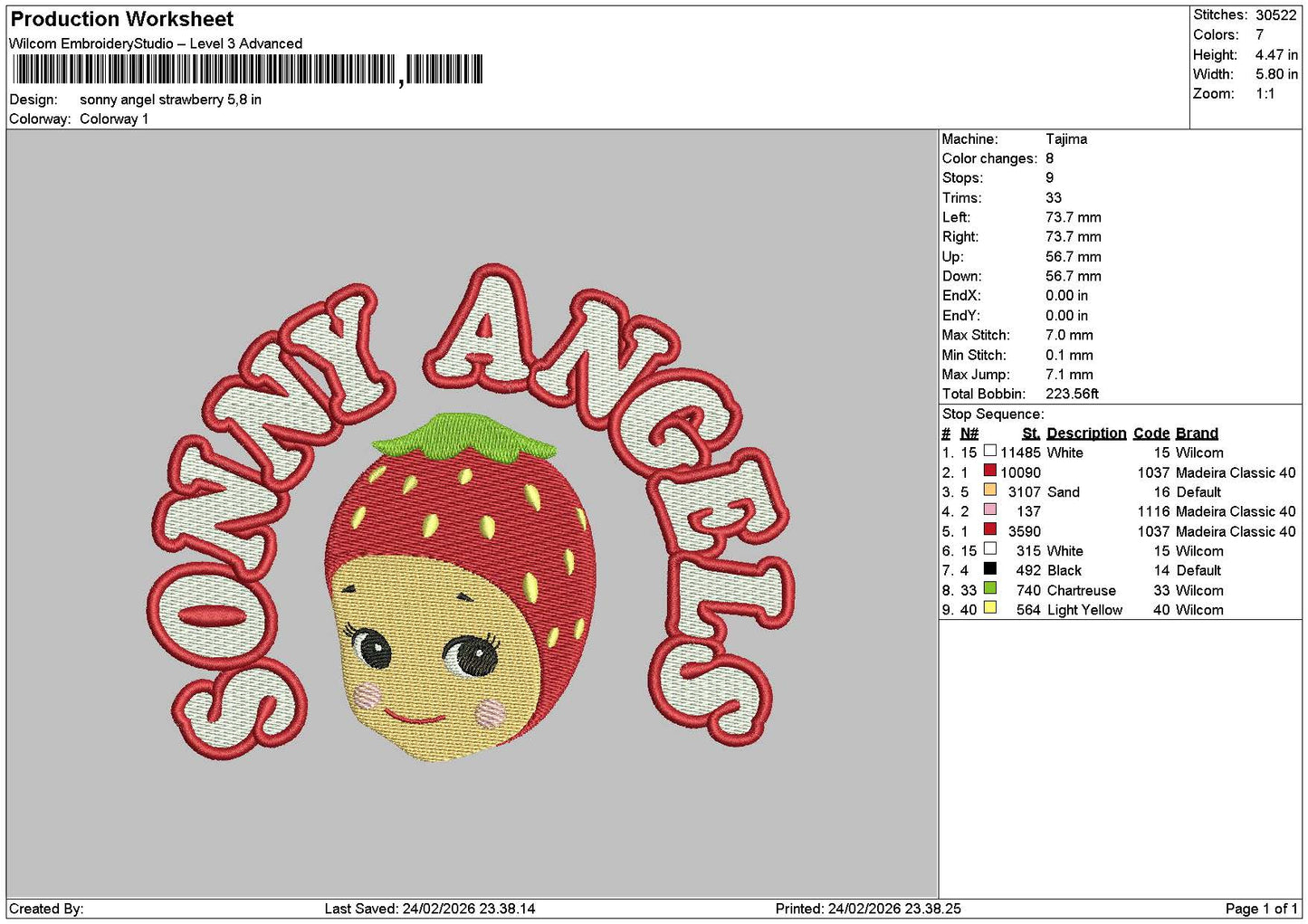The image size is (1308, 924).
Task: Click the 'Last Saved: 24/02/2026 23.38.14' footer text
Action: click(x=430, y=909)
